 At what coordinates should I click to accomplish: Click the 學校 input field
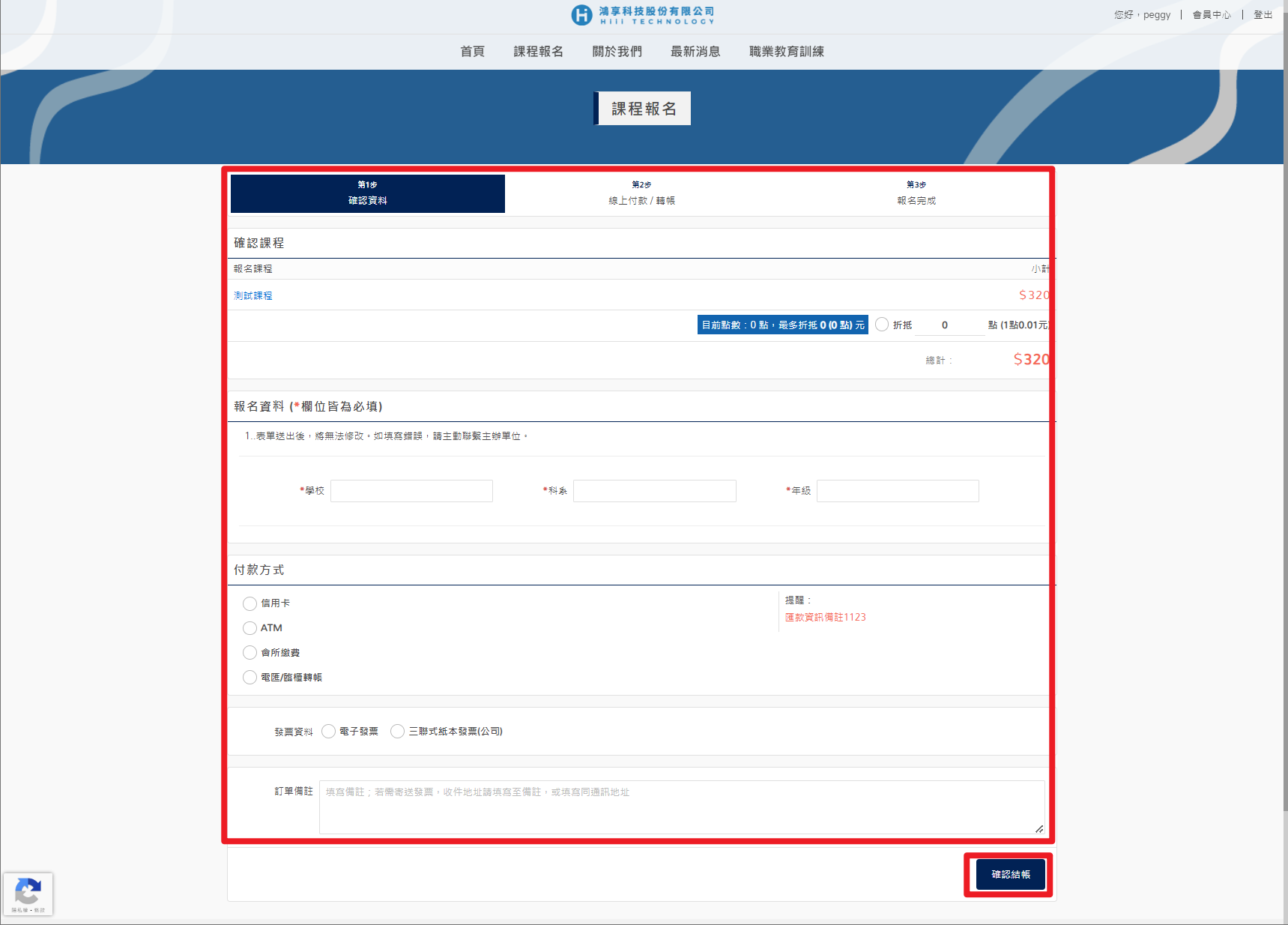pyautogui.click(x=411, y=491)
